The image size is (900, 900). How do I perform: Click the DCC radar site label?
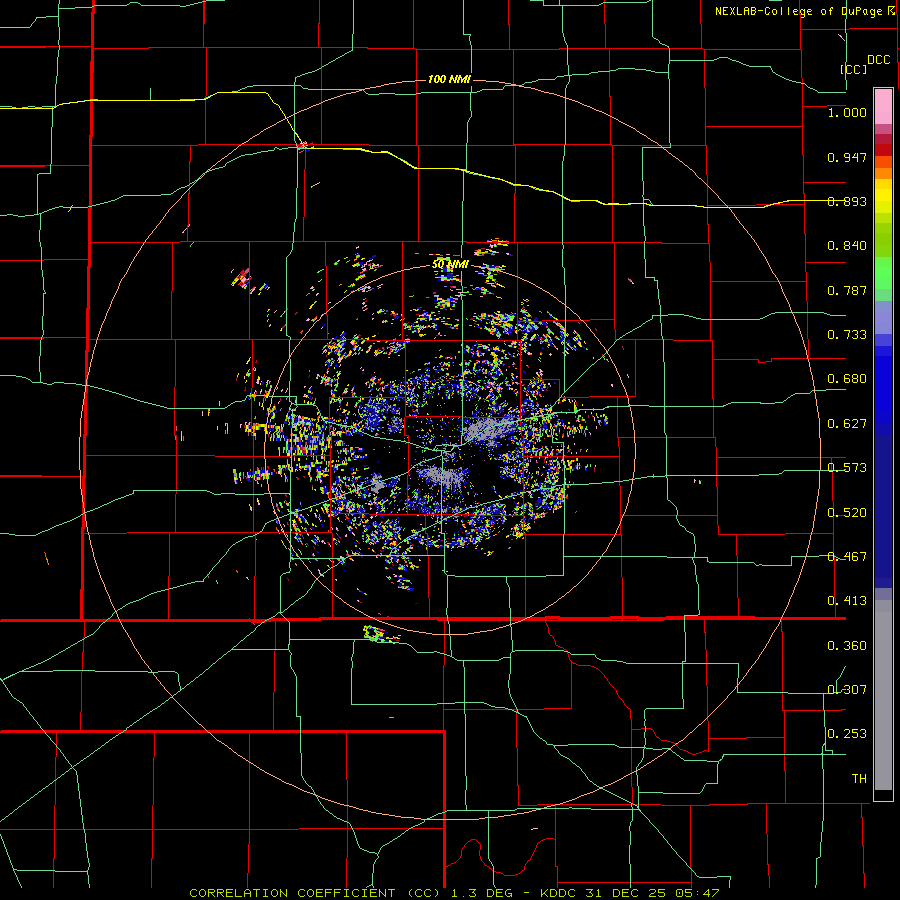coord(878,60)
